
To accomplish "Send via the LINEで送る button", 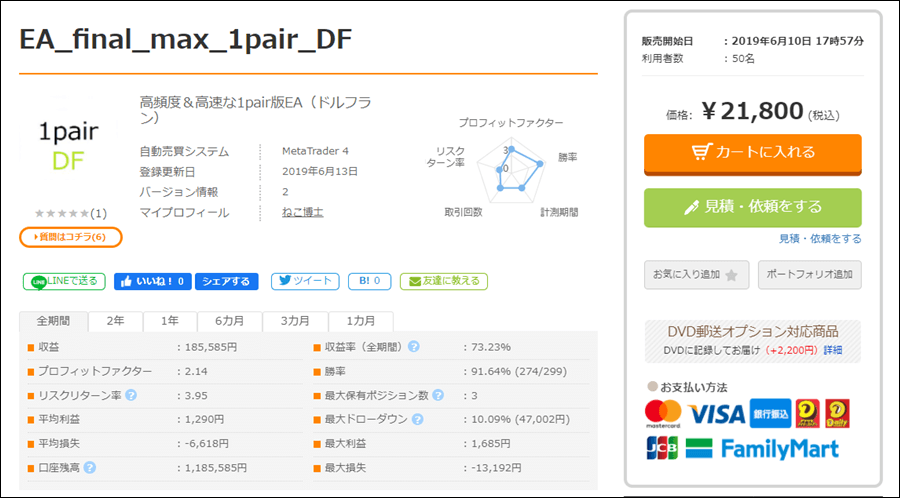I will [64, 281].
